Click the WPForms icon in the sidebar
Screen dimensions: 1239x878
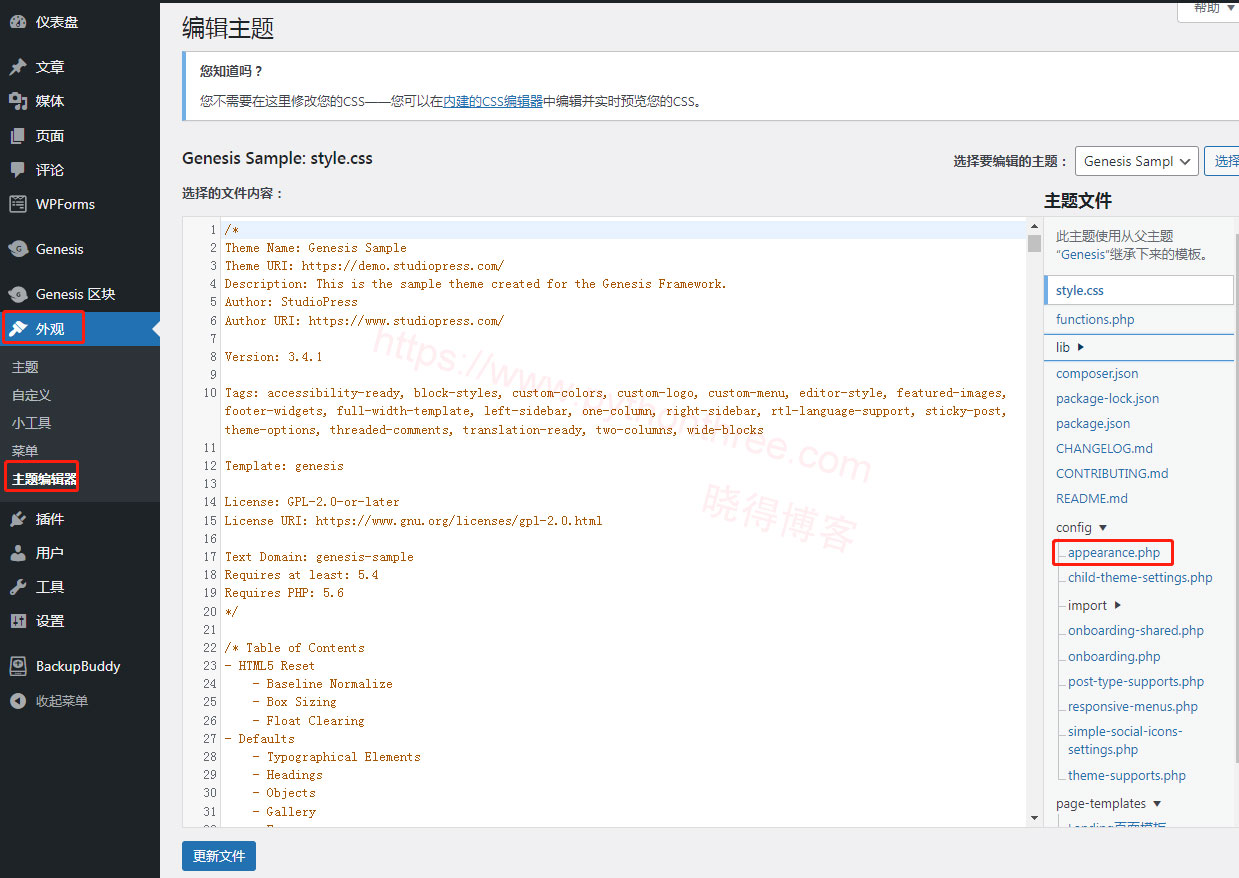point(18,204)
